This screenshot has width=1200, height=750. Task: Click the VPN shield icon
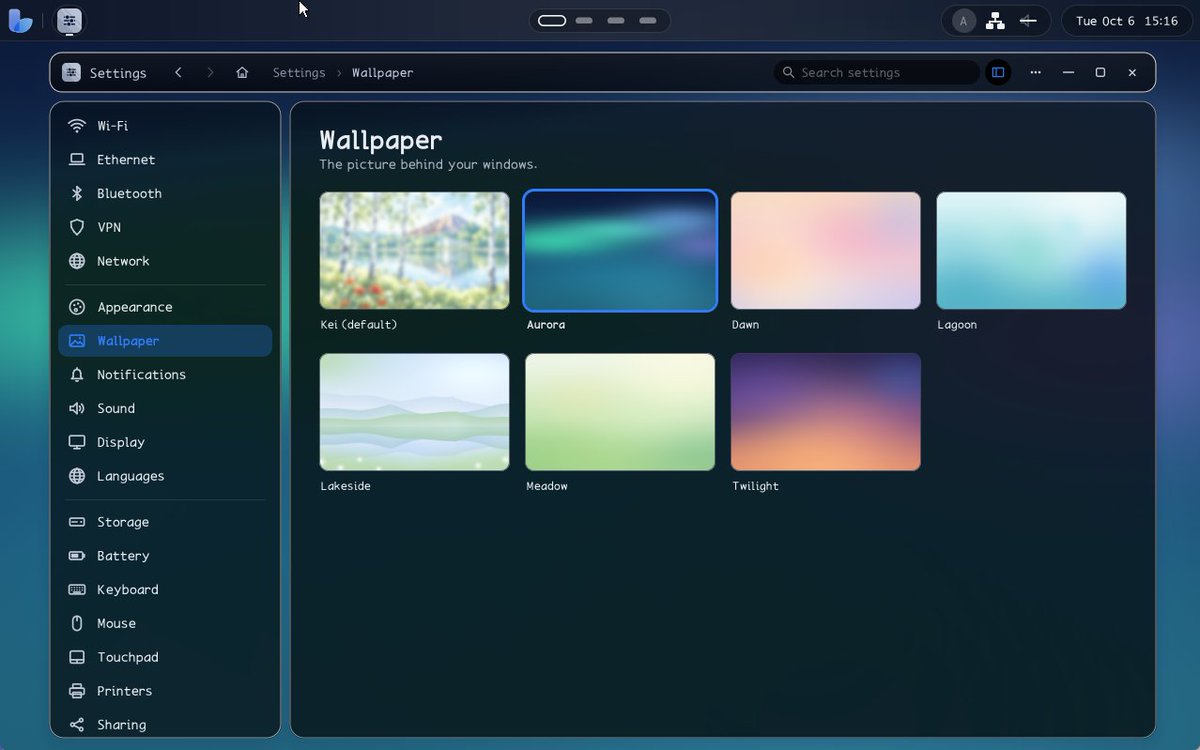[77, 227]
